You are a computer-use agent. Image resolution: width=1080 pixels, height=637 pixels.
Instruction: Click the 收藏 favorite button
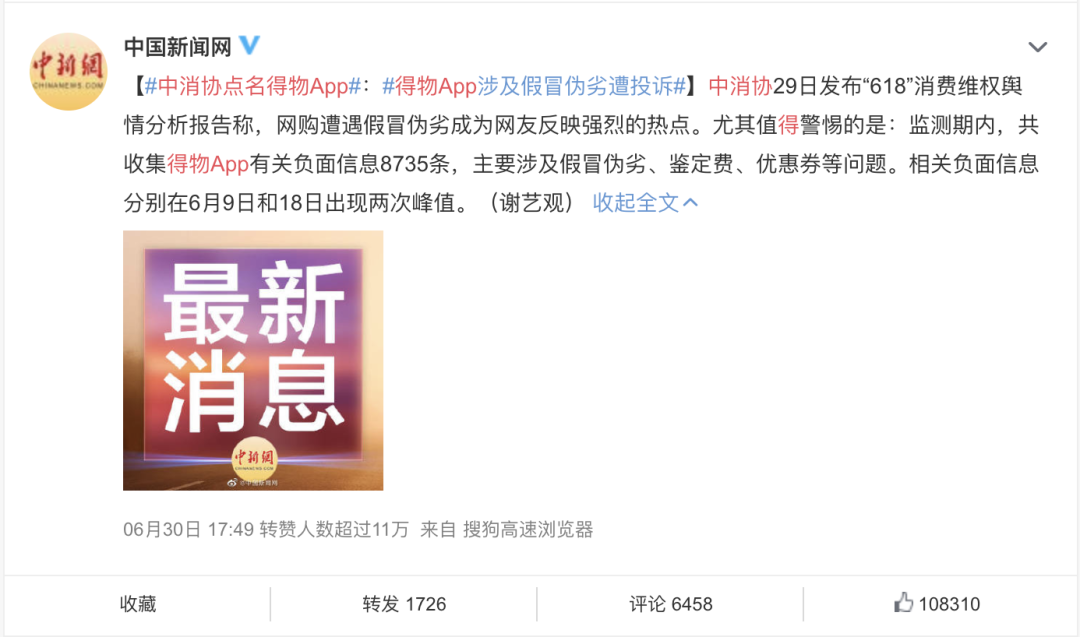click(138, 604)
